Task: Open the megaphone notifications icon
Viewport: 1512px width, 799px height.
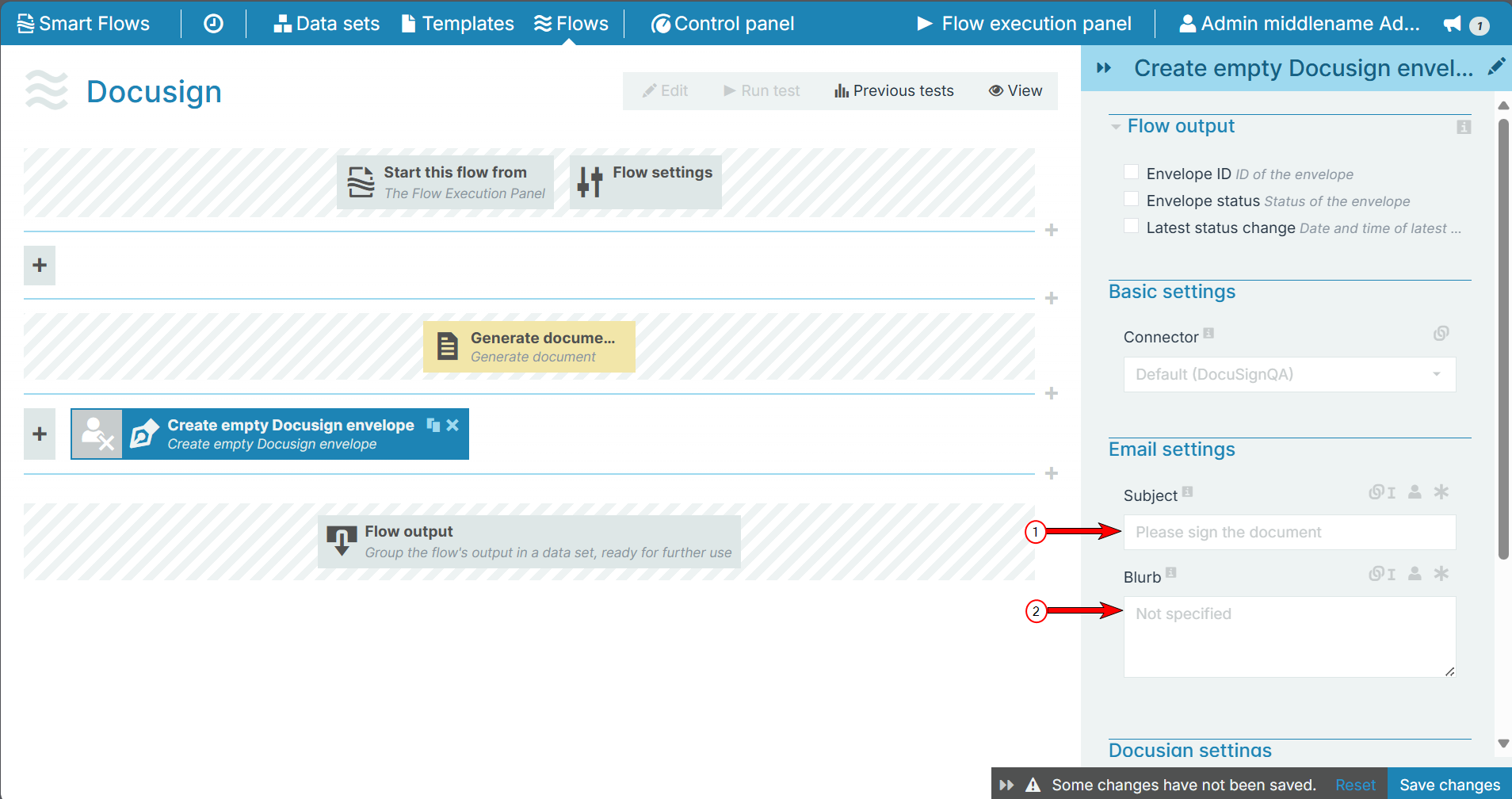Action: 1455,24
